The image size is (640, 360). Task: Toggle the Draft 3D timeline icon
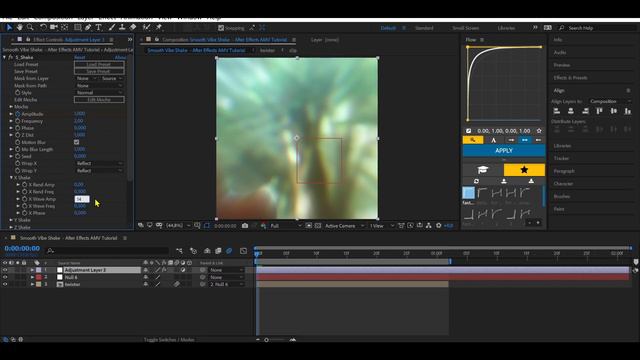(x=193, y=251)
